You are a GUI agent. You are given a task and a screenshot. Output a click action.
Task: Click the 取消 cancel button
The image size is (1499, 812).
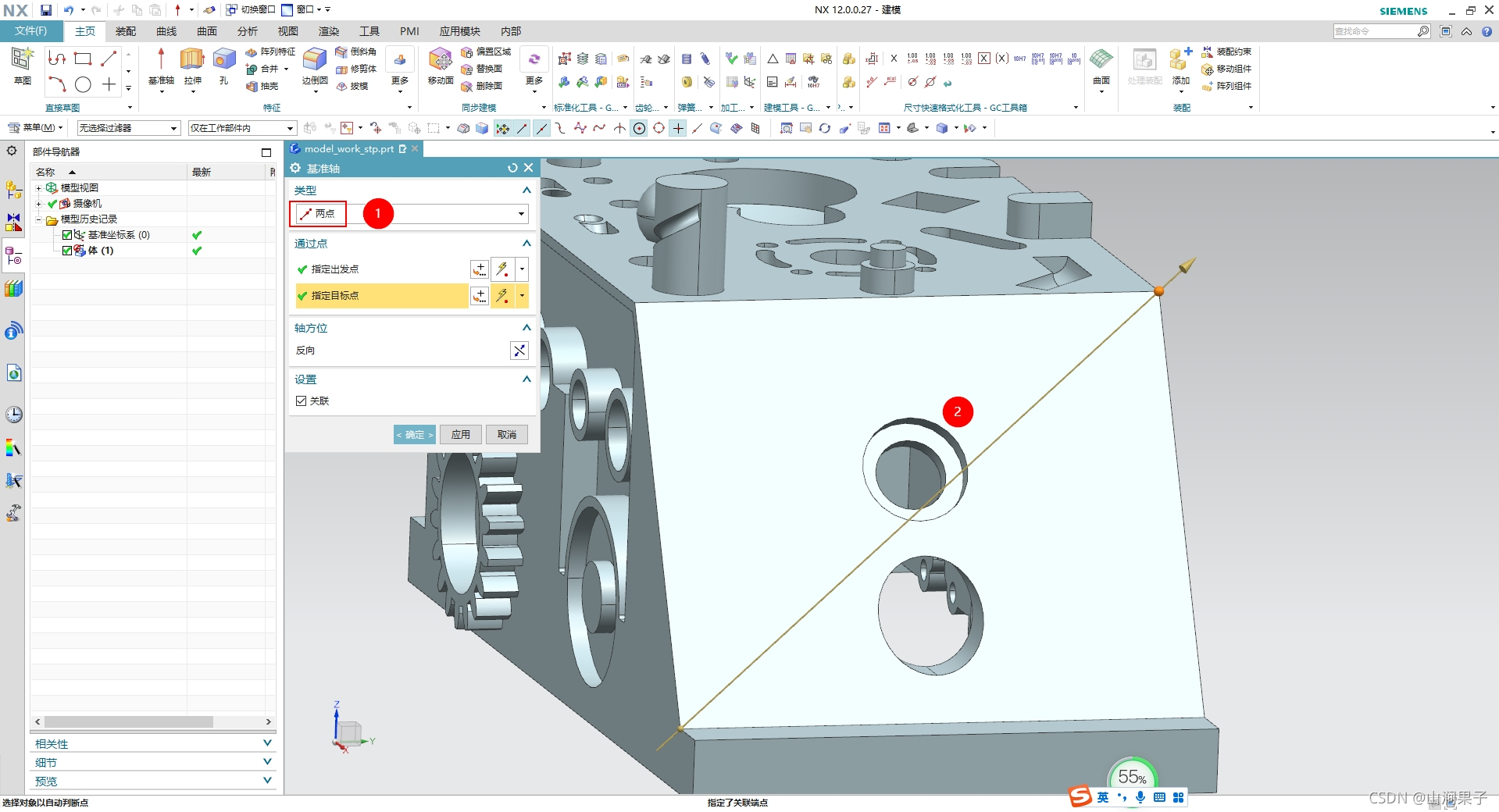click(x=507, y=435)
